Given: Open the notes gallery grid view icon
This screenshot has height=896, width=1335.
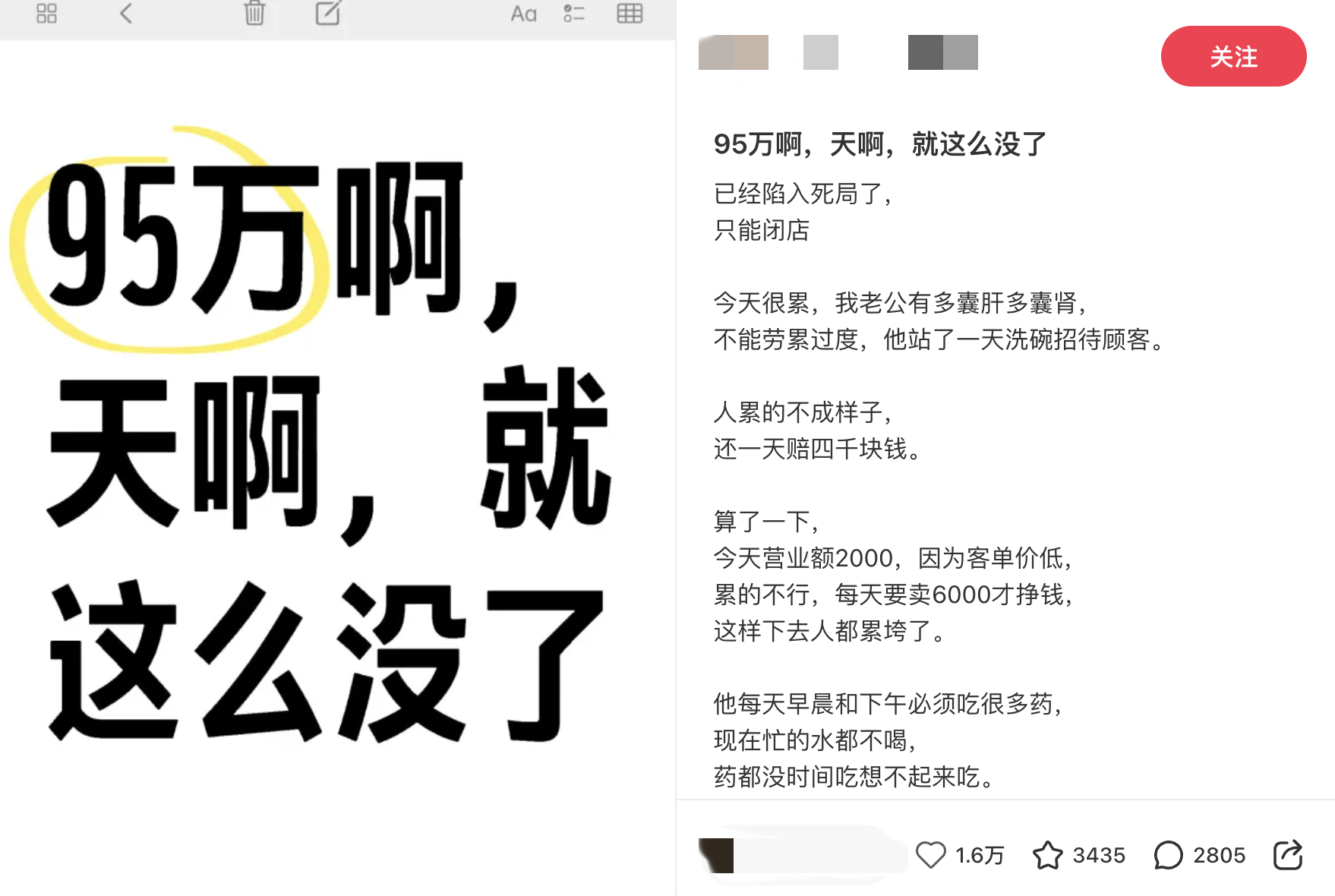Looking at the screenshot, I should coord(46,13).
